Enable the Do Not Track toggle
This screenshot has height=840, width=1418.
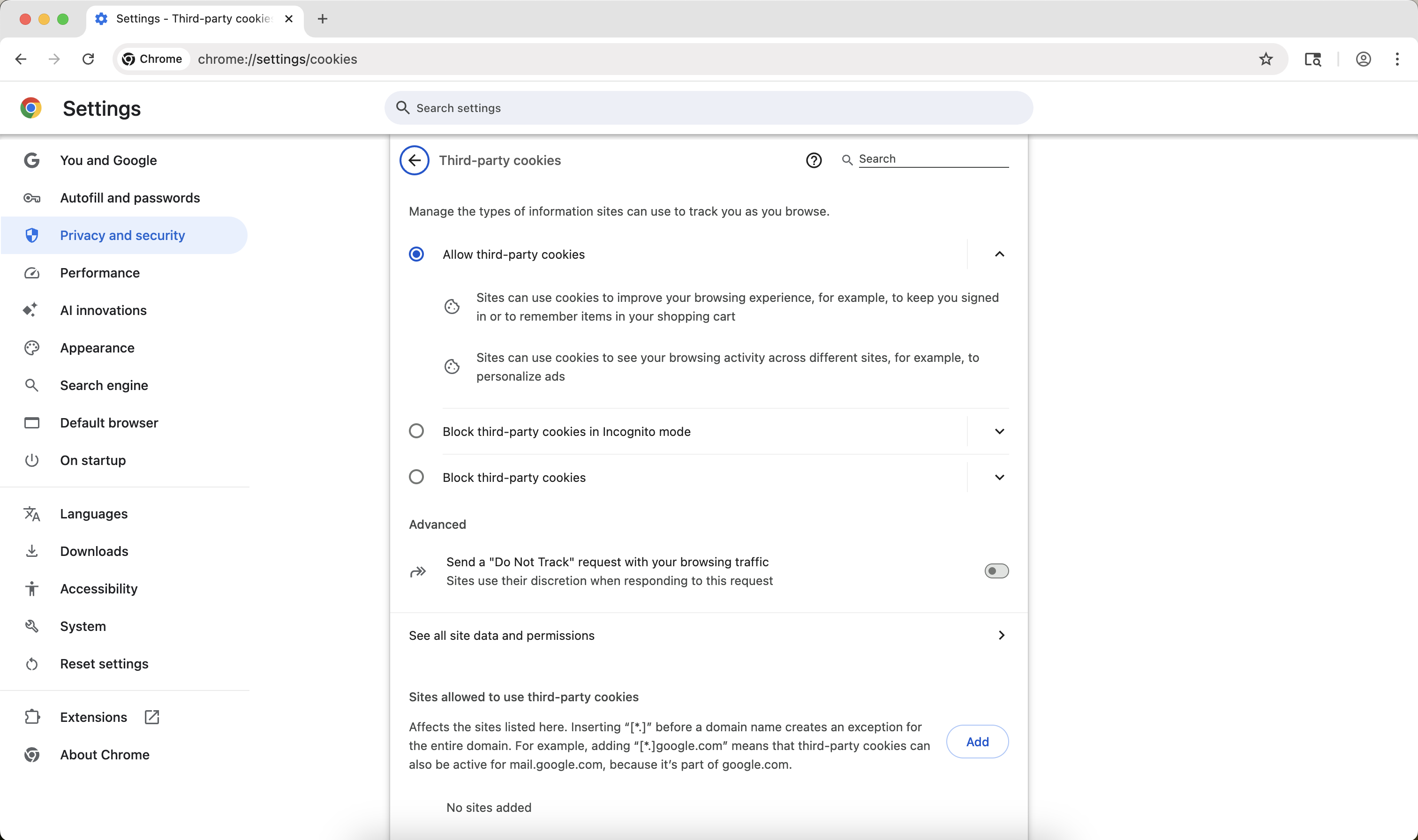pyautogui.click(x=996, y=571)
